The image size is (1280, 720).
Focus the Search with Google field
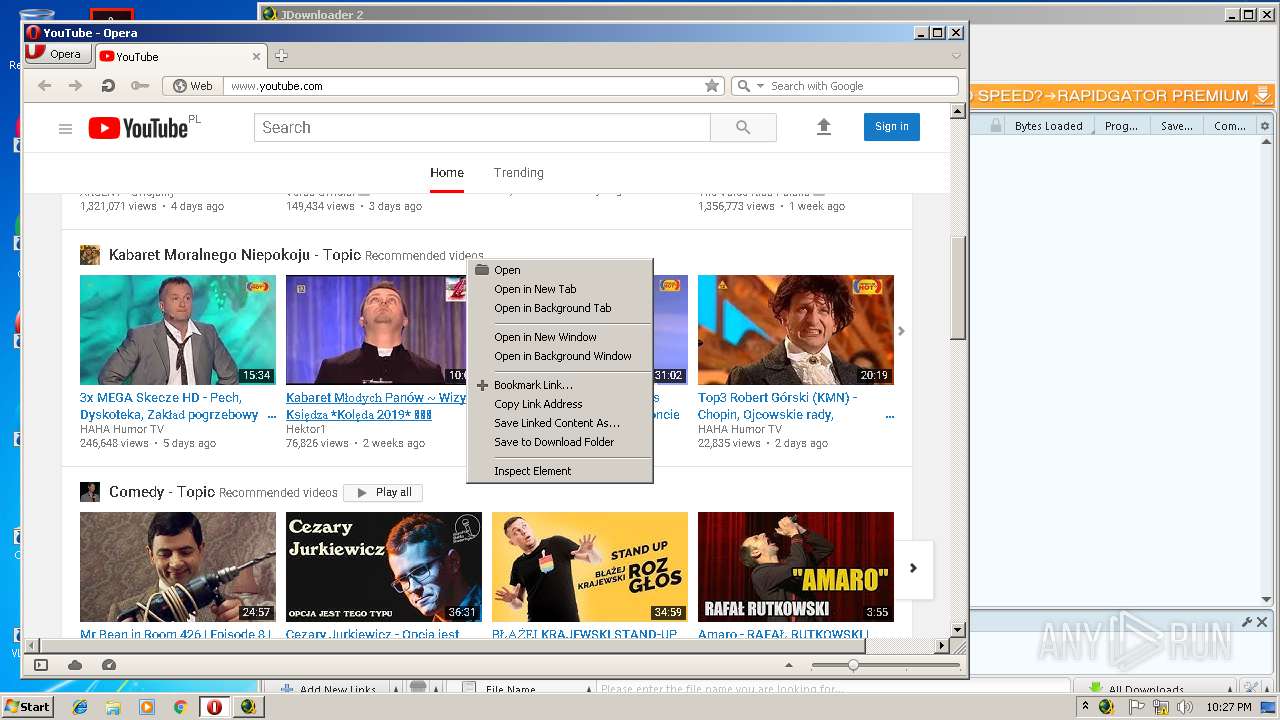tap(862, 86)
